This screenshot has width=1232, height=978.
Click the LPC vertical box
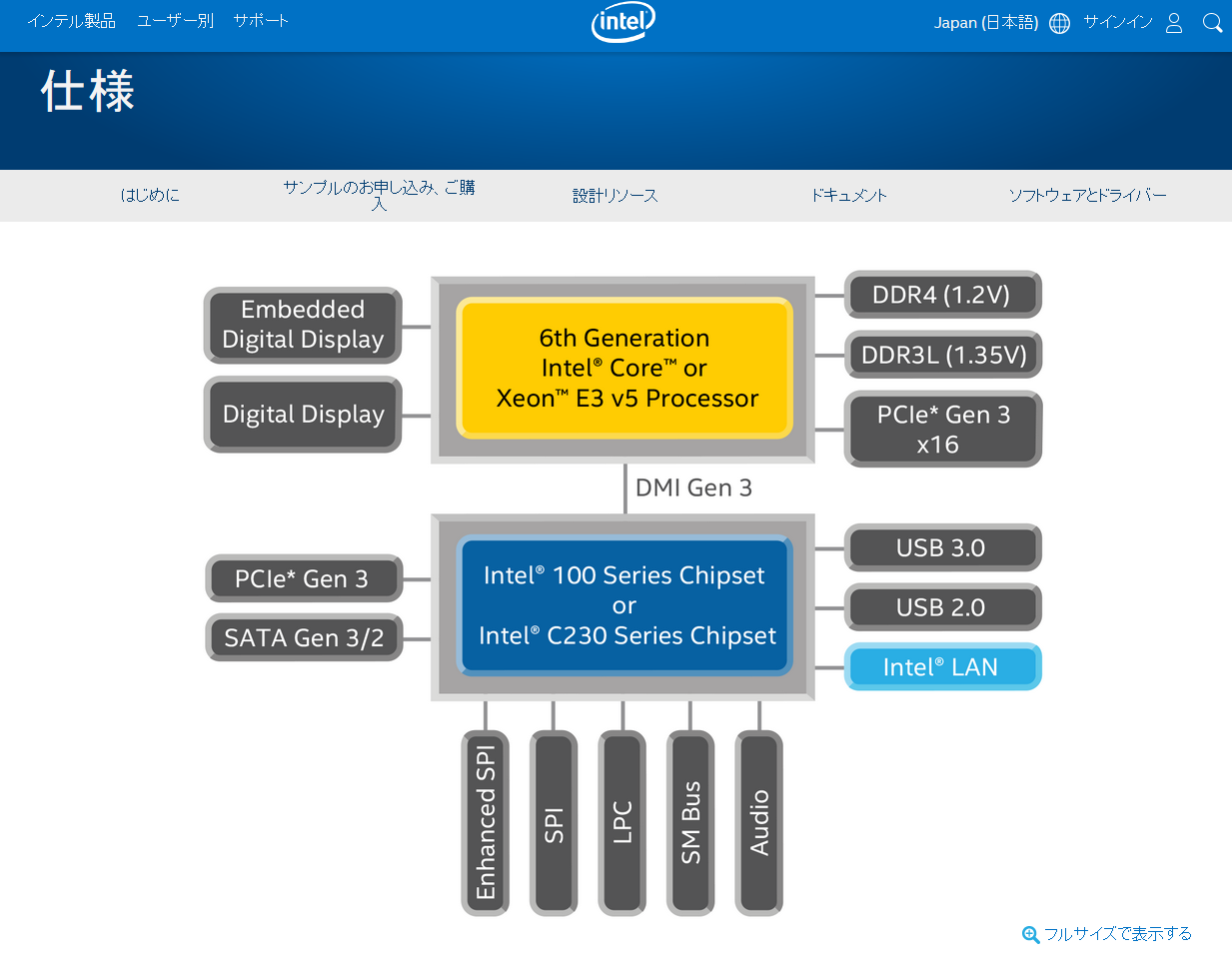click(x=622, y=823)
